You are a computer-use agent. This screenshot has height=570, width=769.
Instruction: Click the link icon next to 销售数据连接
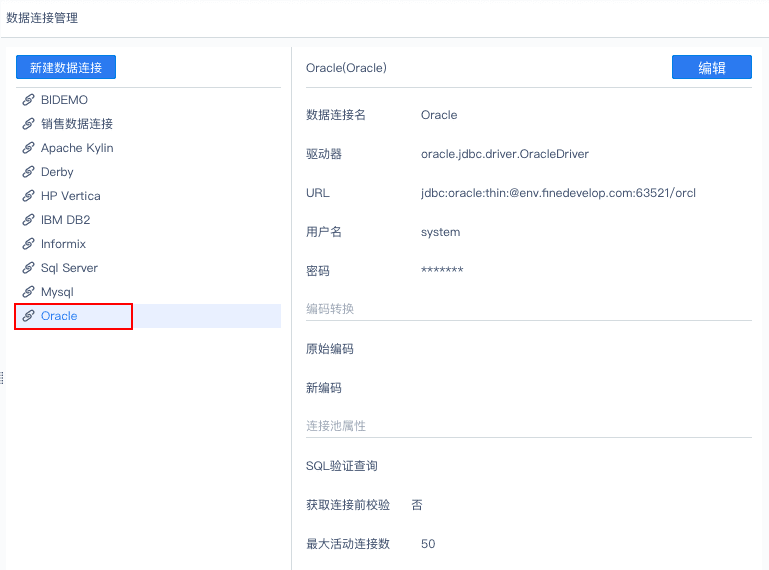(x=28, y=124)
